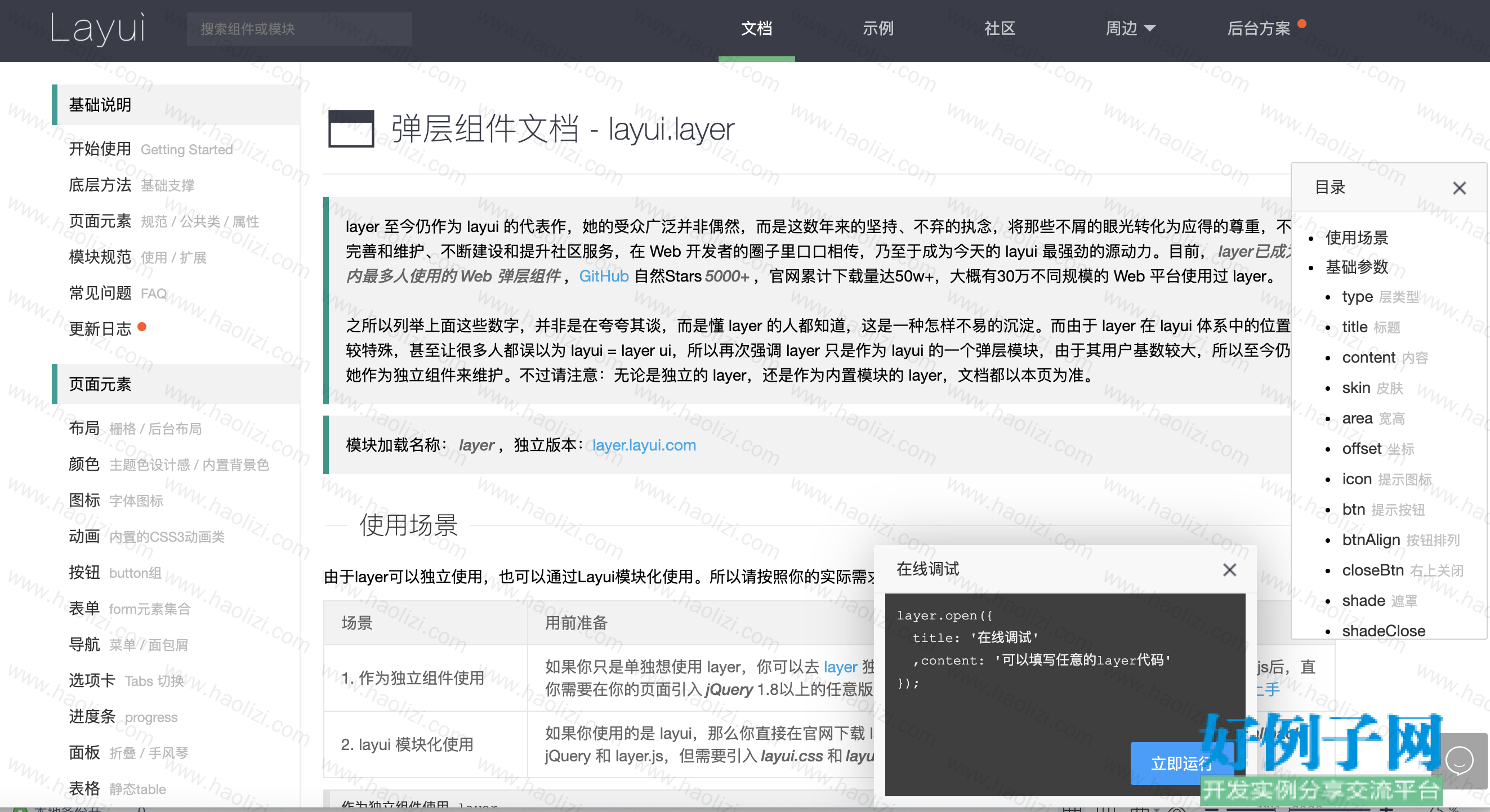Jump to closeBtn in the 目录
Screen dimensions: 1490x812
pos(1403,570)
